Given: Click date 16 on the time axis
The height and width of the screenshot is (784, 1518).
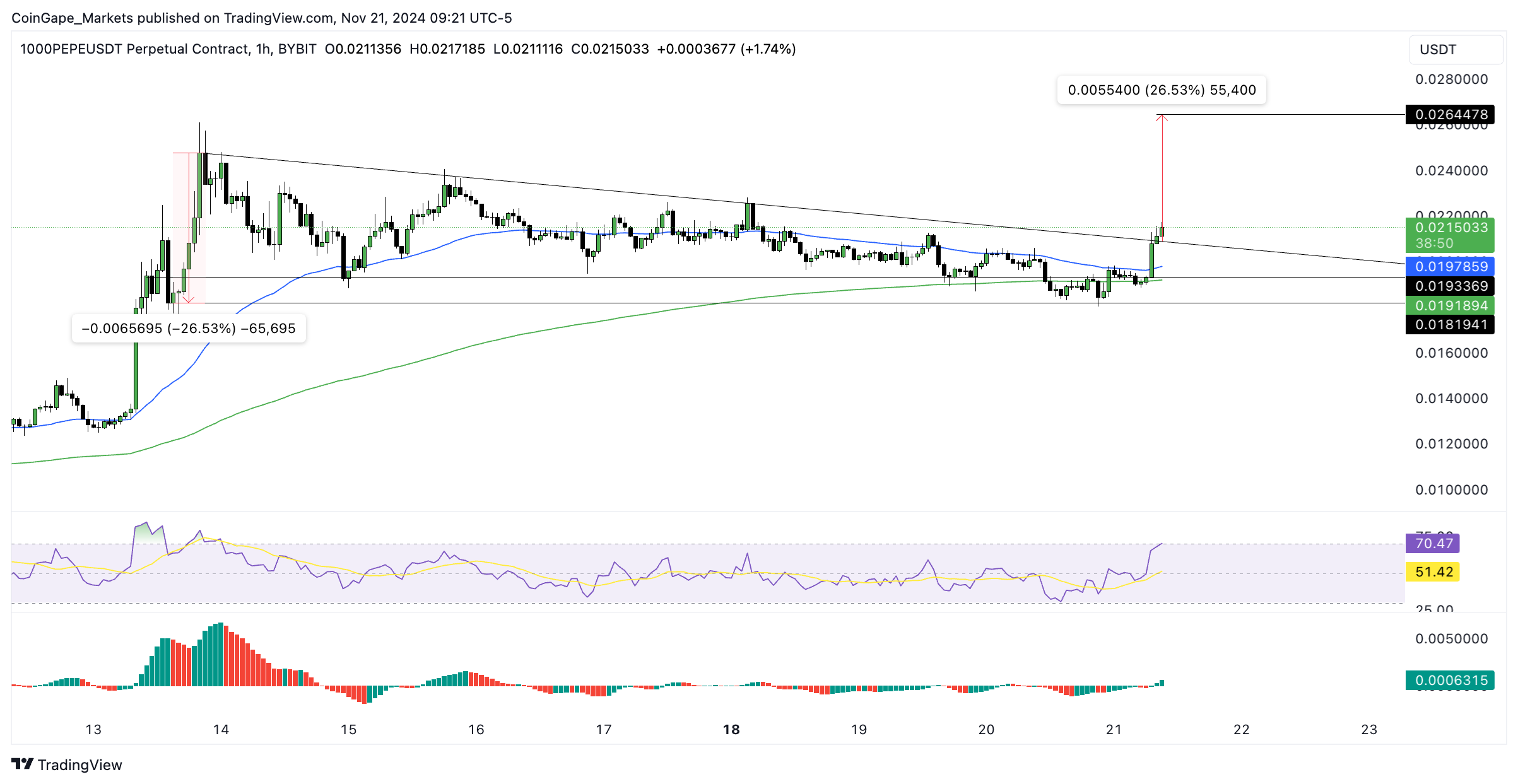Looking at the screenshot, I should pos(476,729).
